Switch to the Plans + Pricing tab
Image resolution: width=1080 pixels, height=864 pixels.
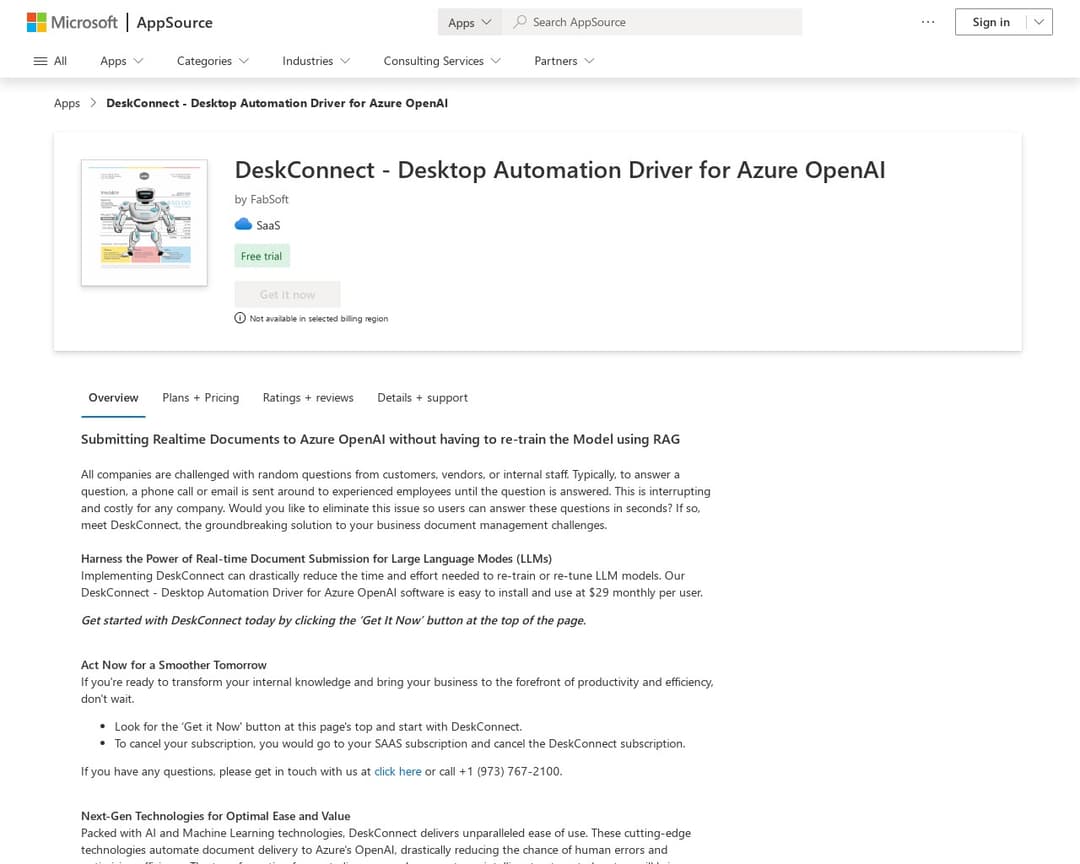coord(200,397)
